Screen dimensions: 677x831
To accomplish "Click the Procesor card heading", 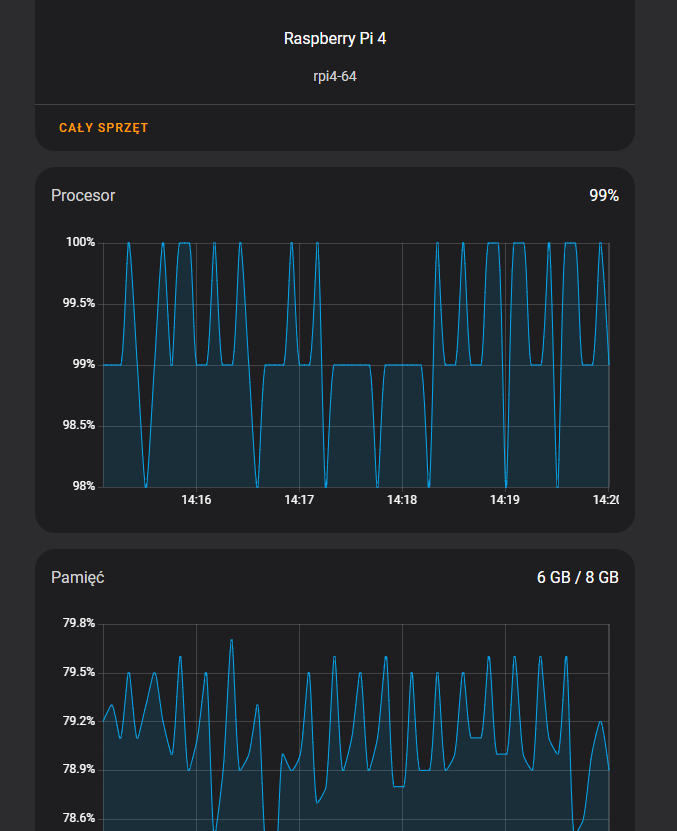I will point(83,195).
